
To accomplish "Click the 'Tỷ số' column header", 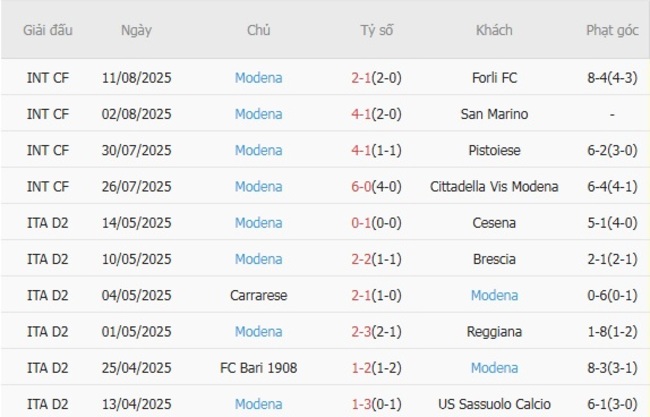I will (x=377, y=31).
